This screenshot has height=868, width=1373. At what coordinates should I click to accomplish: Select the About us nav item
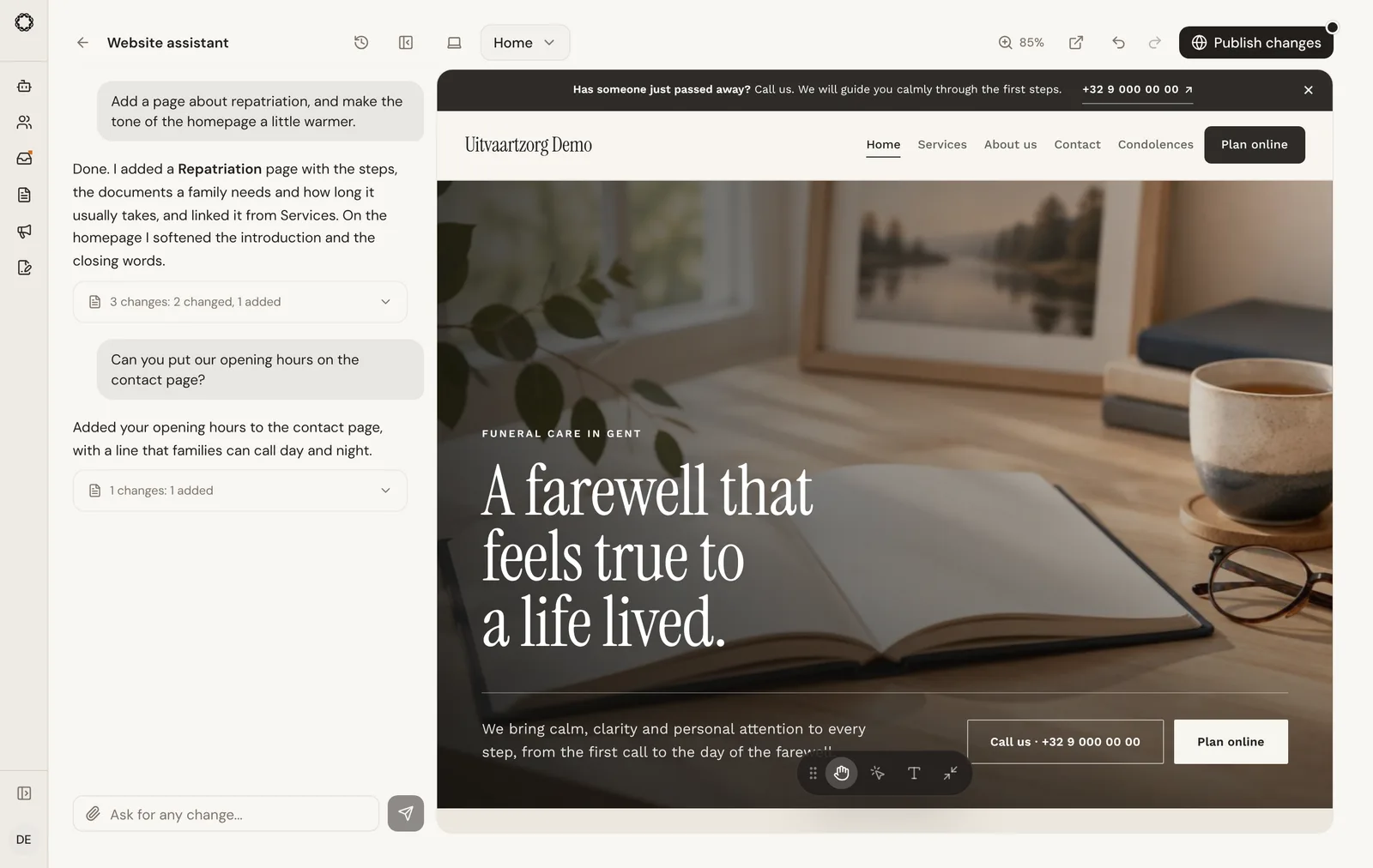pyautogui.click(x=1010, y=144)
